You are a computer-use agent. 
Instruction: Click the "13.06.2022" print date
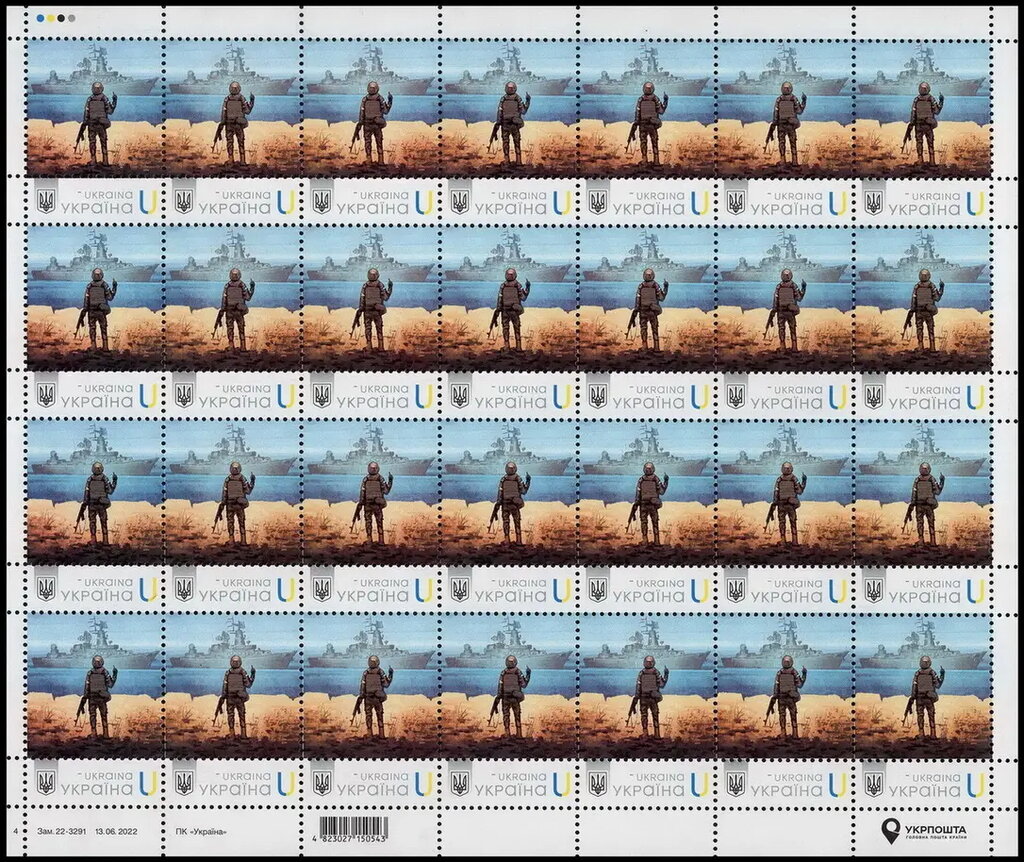(116, 831)
